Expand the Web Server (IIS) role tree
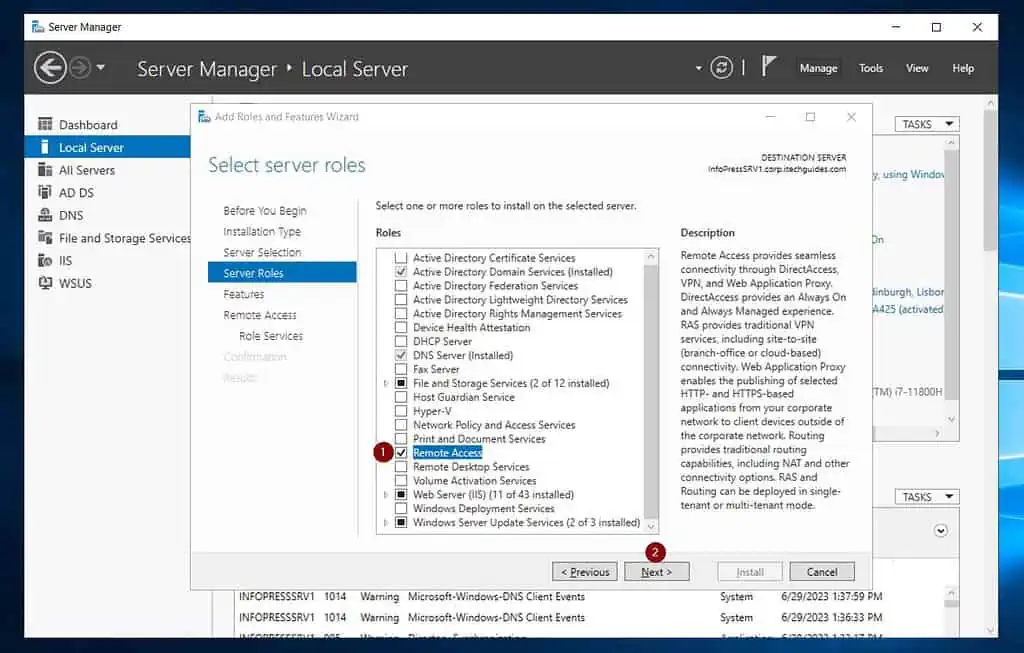 [x=387, y=495]
